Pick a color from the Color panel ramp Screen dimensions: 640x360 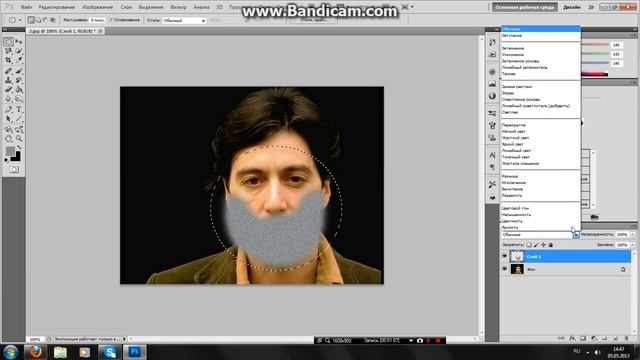pos(595,74)
